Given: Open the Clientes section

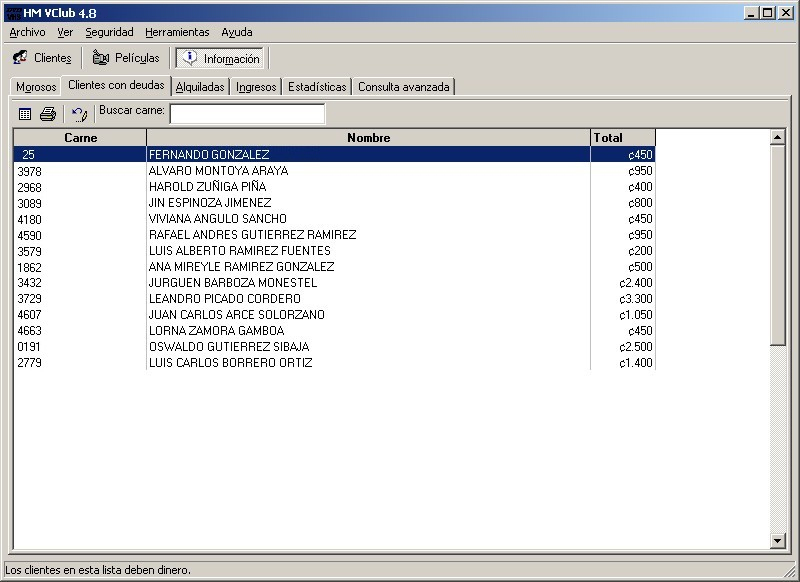Looking at the screenshot, I should (x=43, y=58).
